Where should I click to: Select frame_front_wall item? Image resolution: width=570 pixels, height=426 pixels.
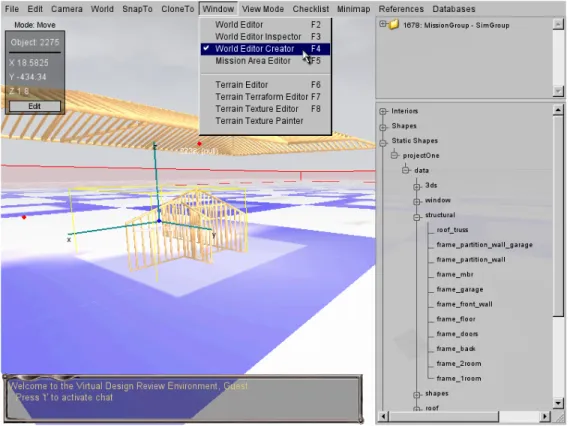click(x=464, y=304)
